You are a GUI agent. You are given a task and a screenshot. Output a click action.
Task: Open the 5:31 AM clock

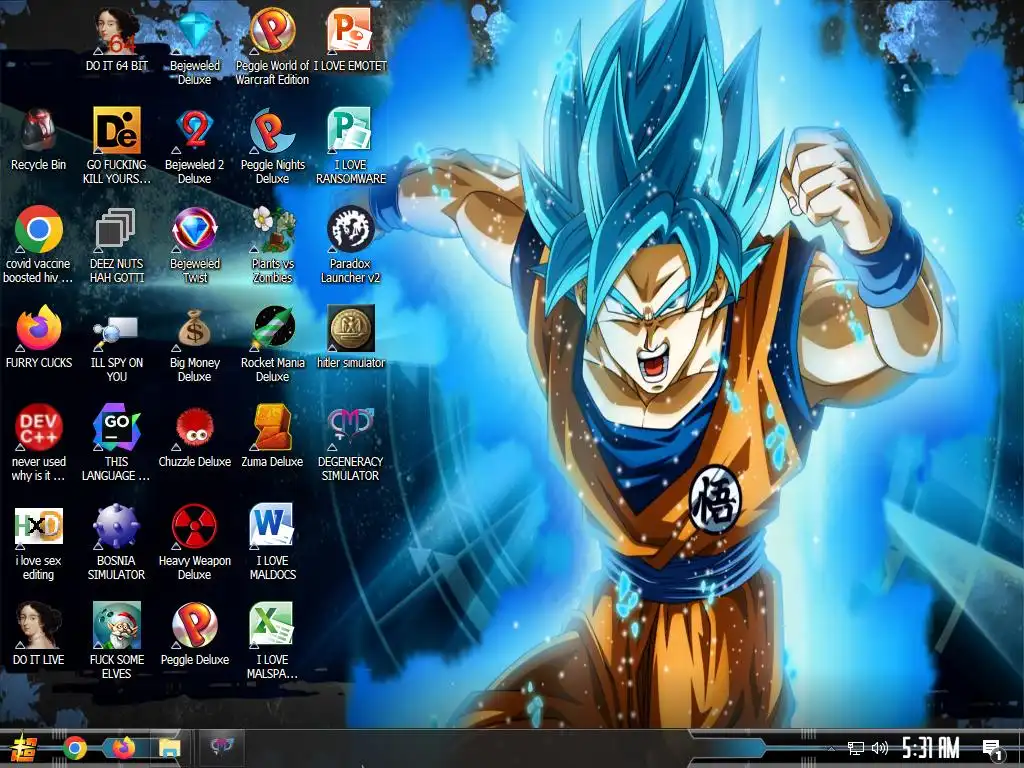[931, 748]
